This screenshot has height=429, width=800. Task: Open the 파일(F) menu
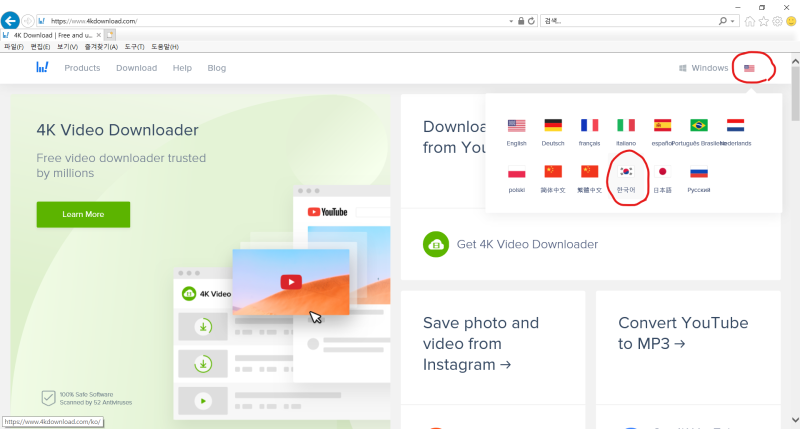tap(14, 46)
